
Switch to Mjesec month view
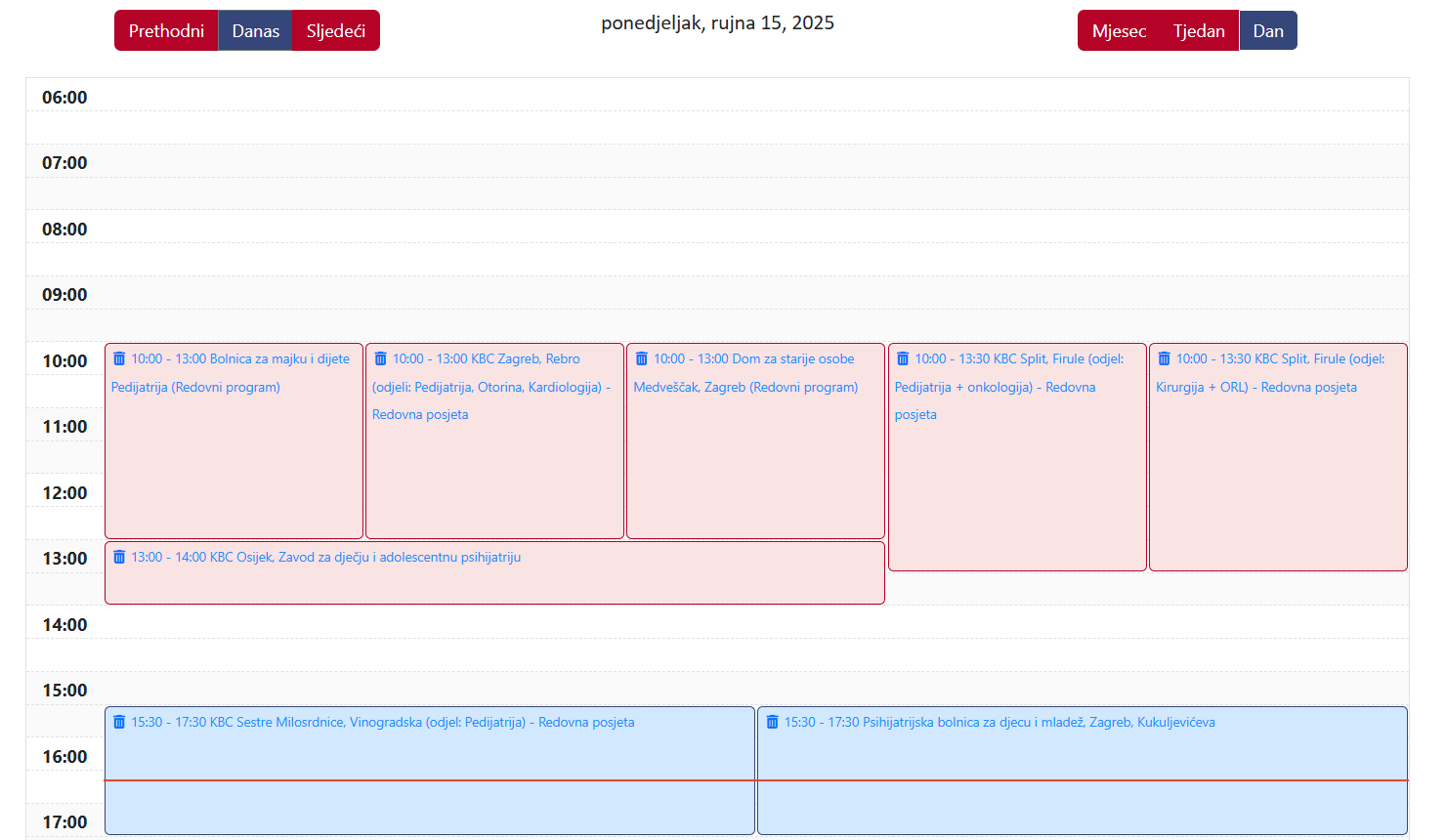(1118, 30)
